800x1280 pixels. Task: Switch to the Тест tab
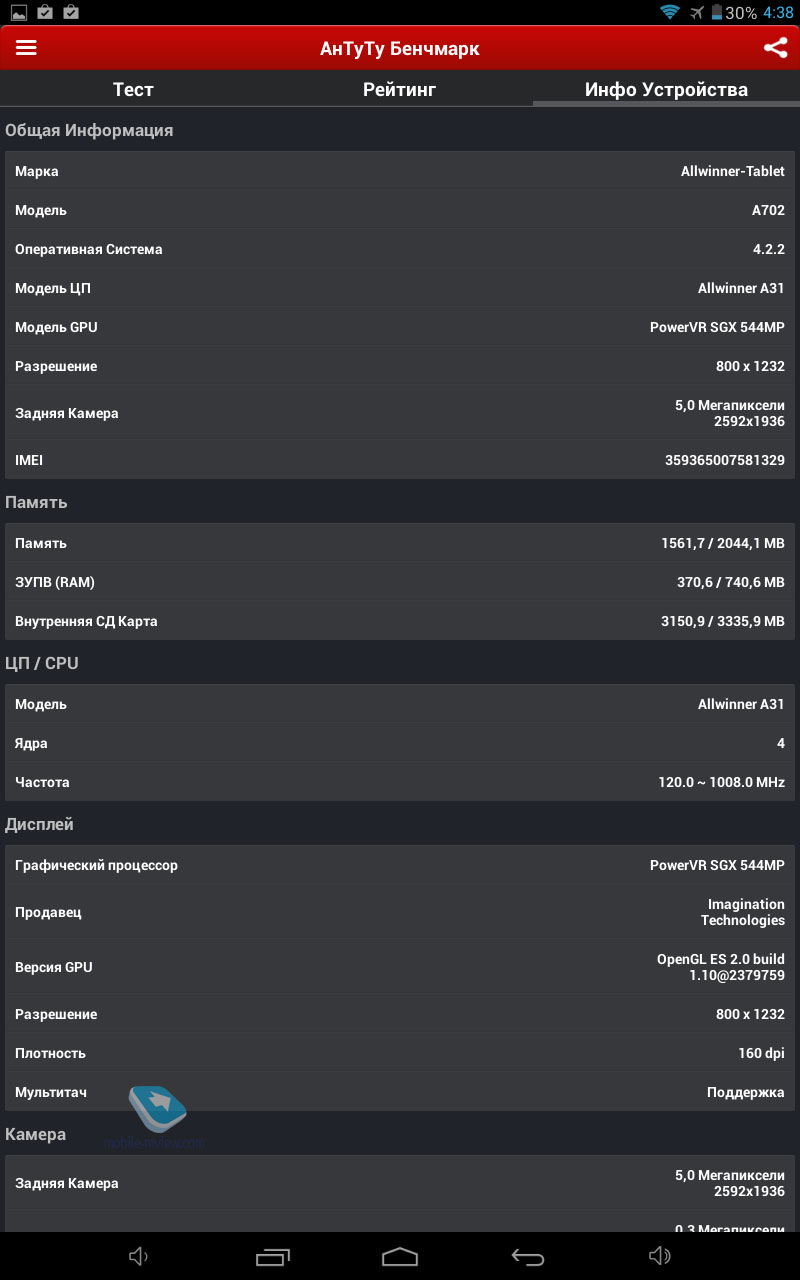pyautogui.click(x=133, y=89)
